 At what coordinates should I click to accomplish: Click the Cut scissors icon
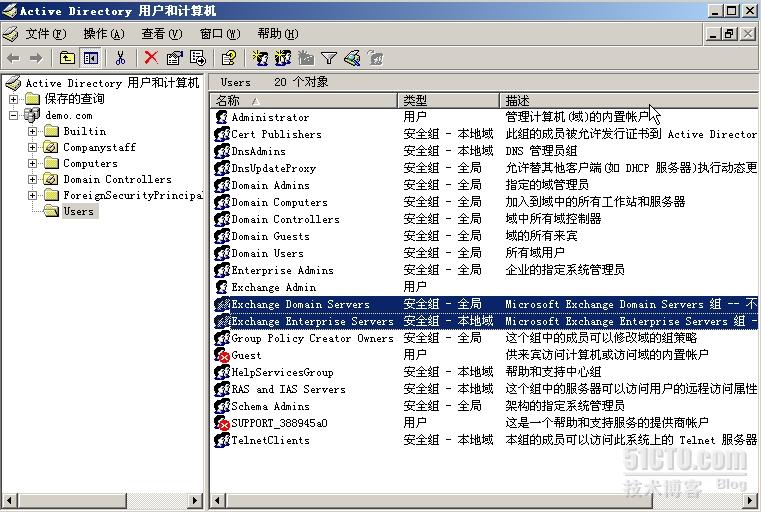tap(120, 59)
